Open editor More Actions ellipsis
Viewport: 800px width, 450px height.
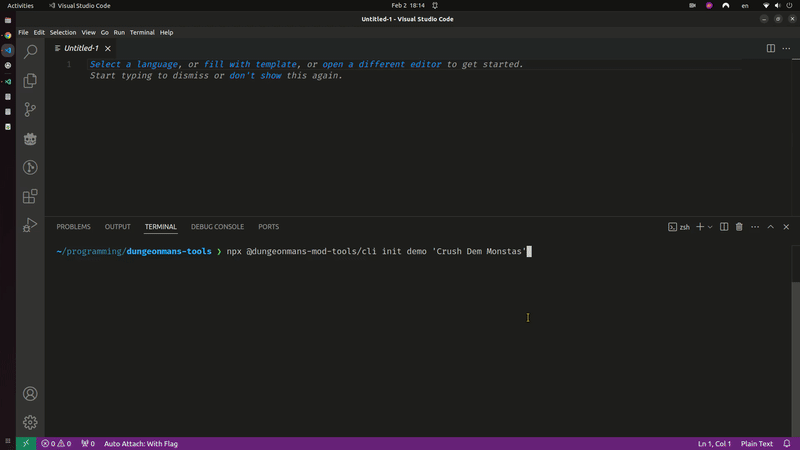click(786, 48)
